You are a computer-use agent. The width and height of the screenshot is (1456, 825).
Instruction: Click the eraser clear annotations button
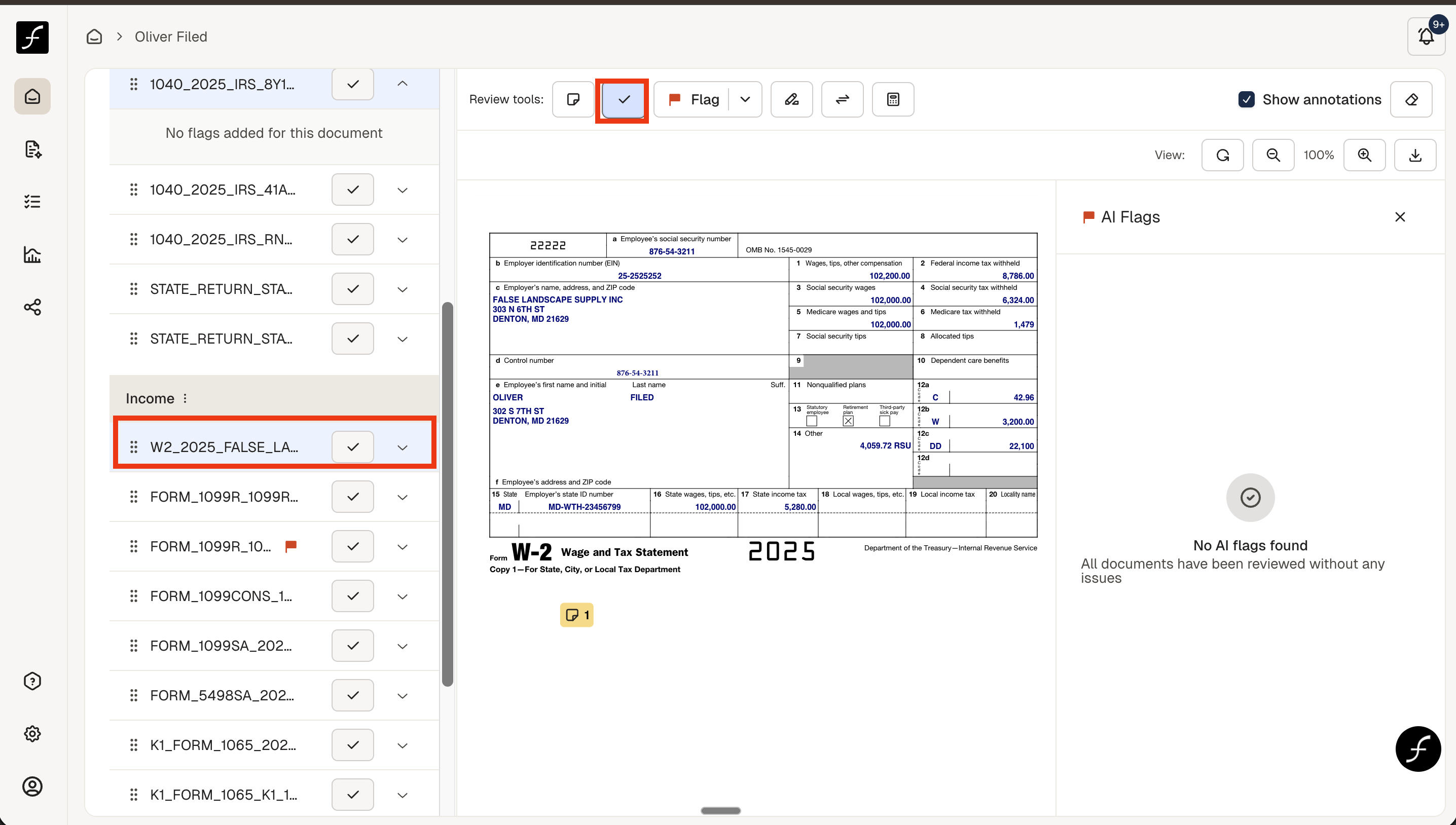[1411, 99]
